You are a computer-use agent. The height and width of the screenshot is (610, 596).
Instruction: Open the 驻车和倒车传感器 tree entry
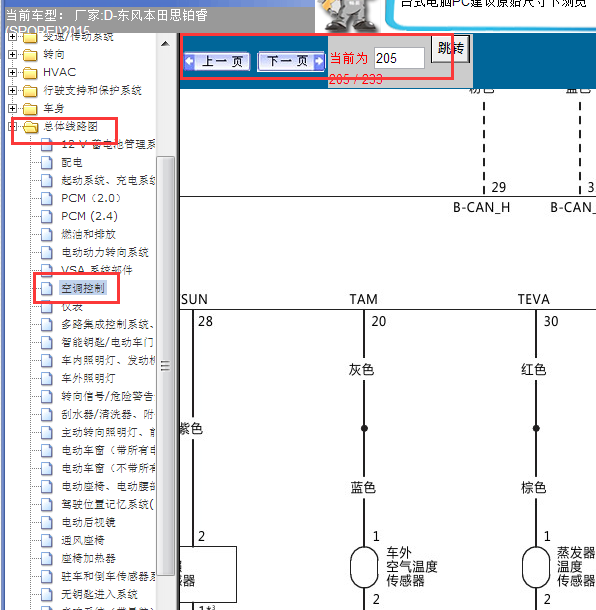[108, 576]
